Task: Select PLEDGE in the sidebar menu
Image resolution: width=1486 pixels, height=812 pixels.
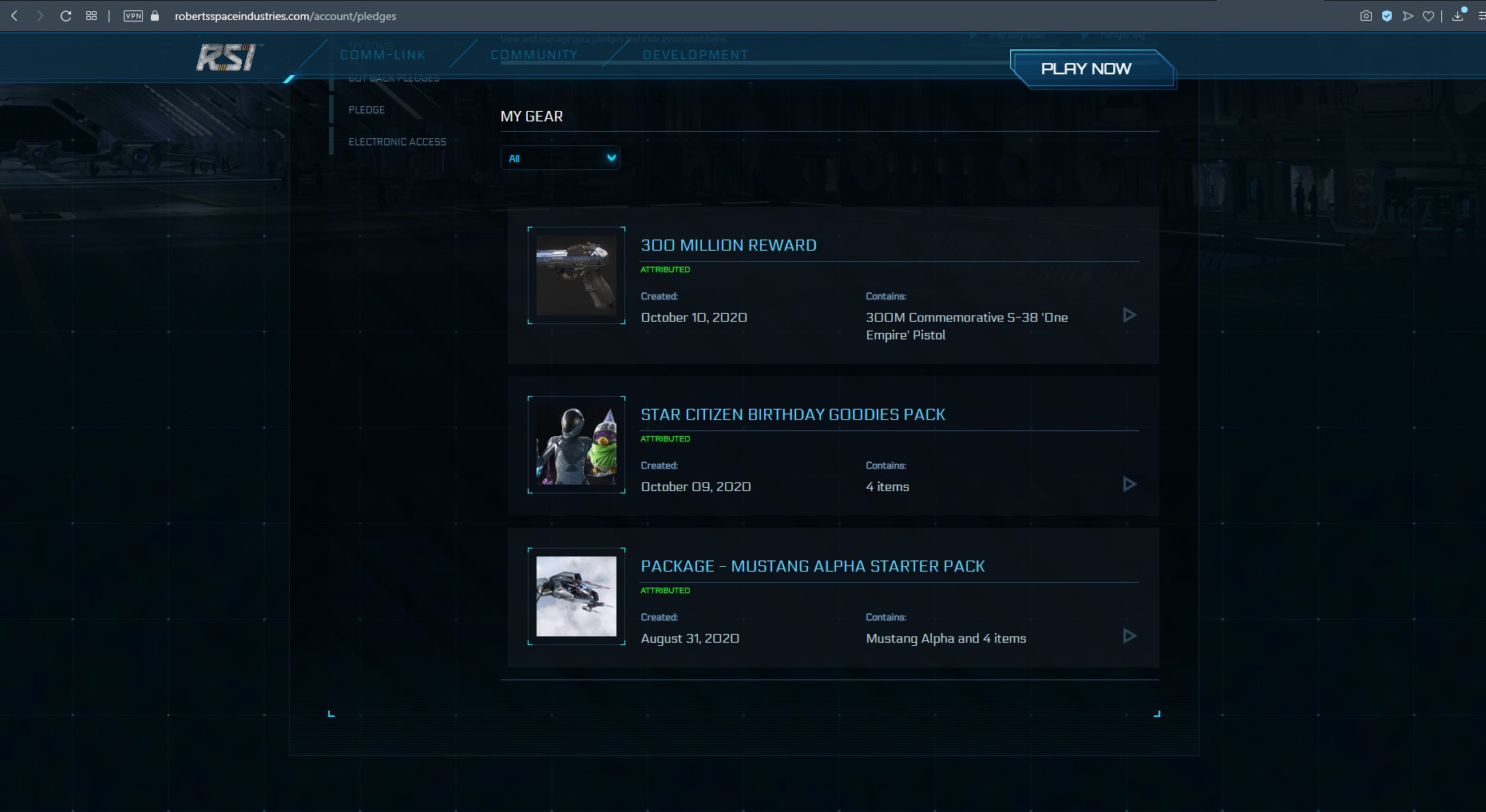Action: pyautogui.click(x=367, y=110)
